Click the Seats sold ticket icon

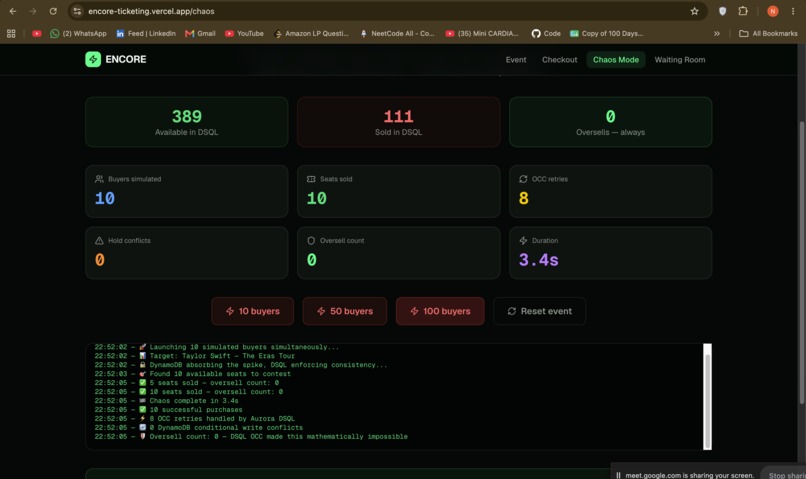pyautogui.click(x=311, y=179)
